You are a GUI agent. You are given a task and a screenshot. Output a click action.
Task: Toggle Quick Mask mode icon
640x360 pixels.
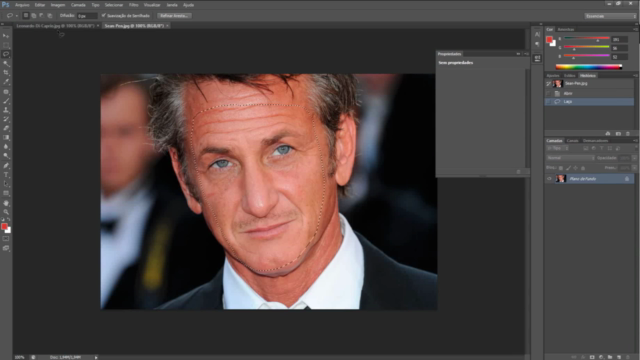point(6,239)
